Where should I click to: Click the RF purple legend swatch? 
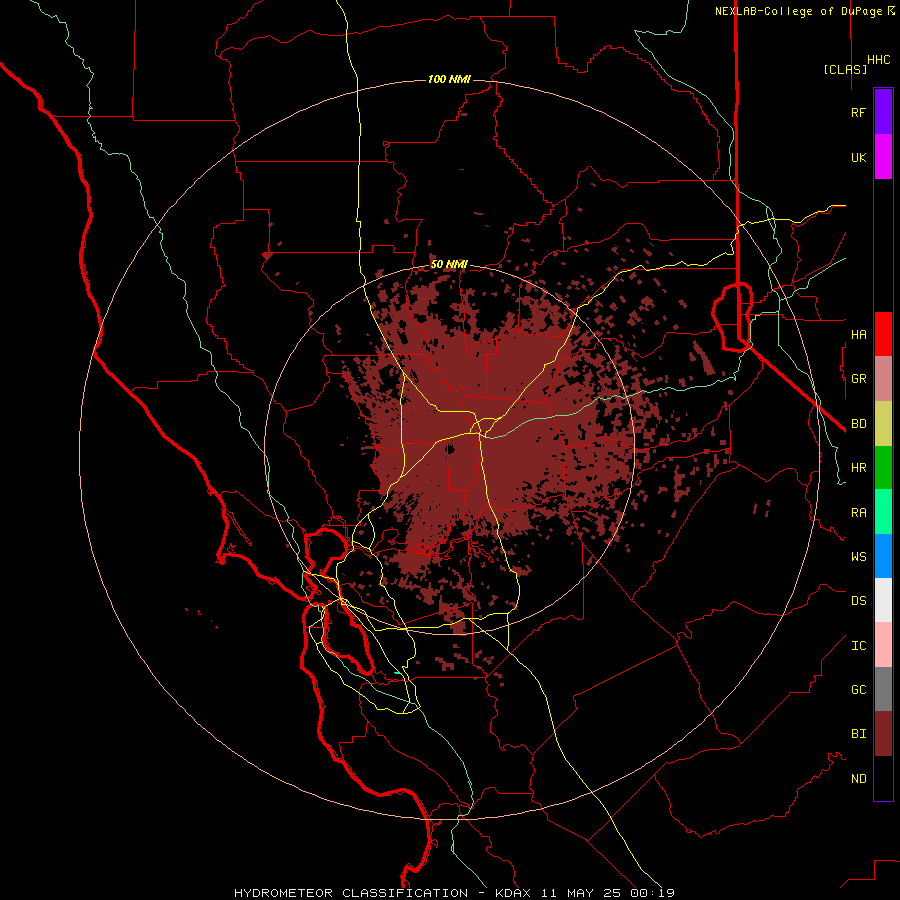point(883,112)
